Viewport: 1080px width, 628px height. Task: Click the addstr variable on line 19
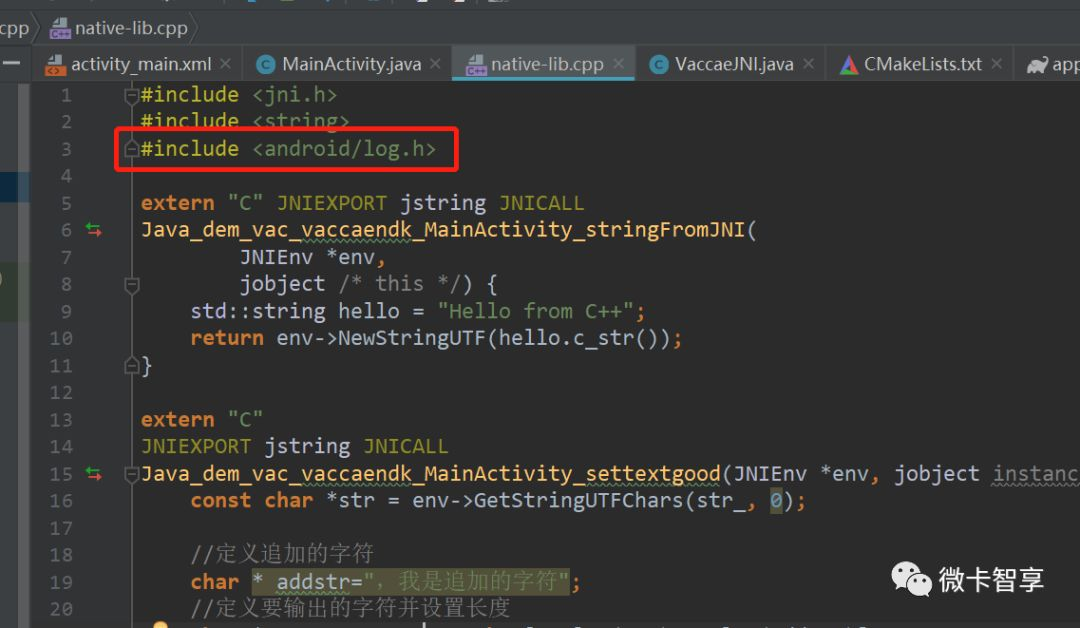pyautogui.click(x=313, y=582)
